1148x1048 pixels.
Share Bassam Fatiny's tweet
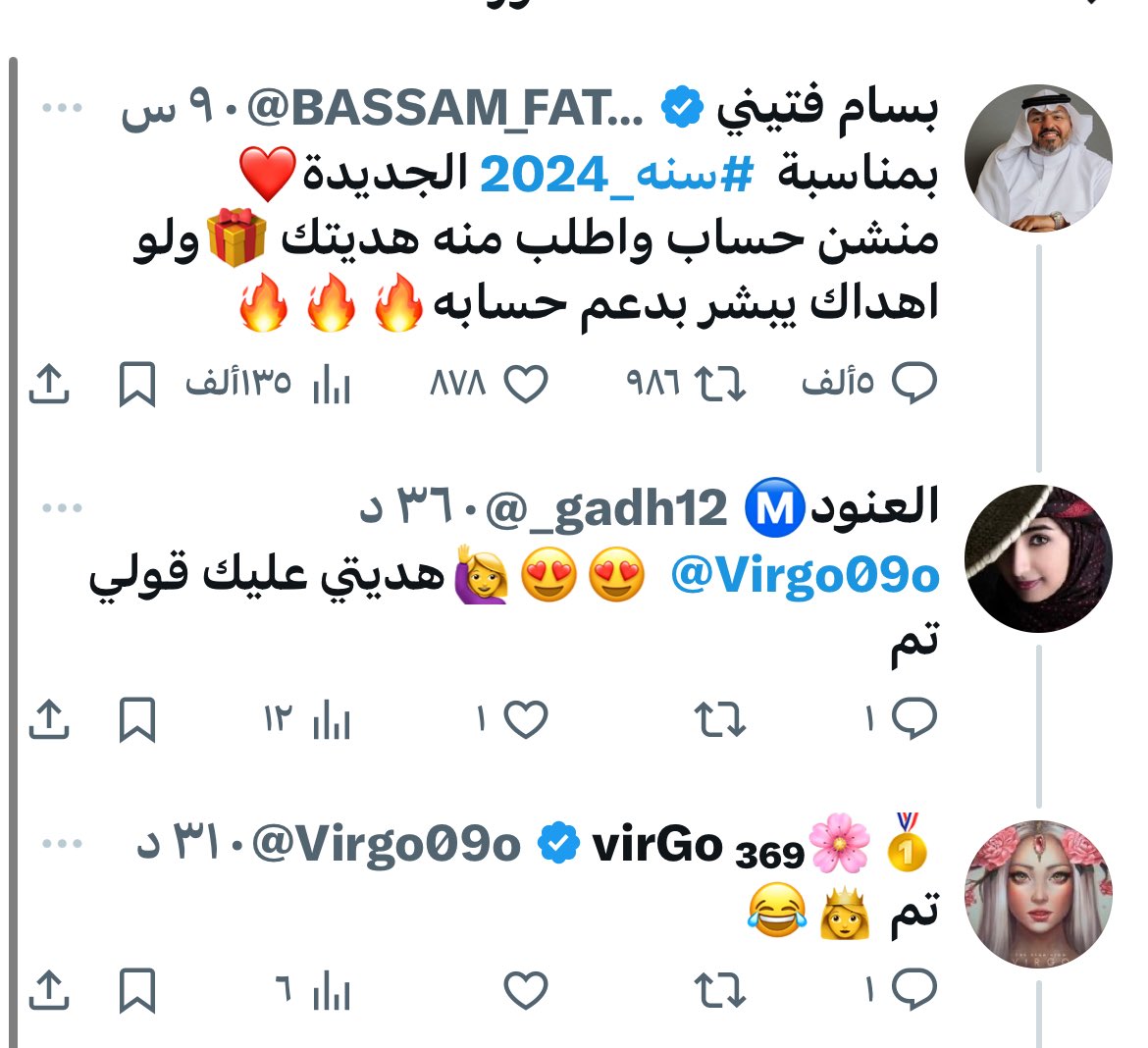coord(49,384)
